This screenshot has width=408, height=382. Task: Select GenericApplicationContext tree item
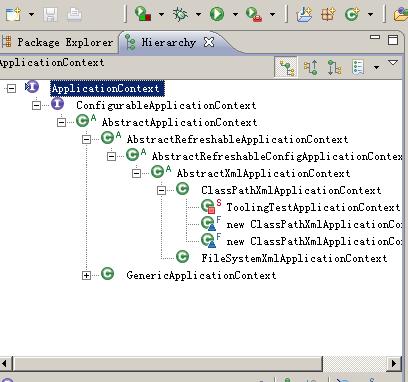(x=201, y=275)
